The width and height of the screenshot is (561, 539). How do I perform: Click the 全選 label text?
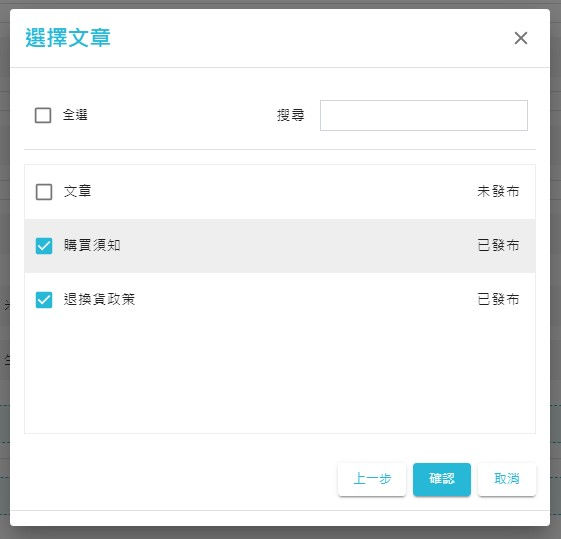[x=75, y=115]
